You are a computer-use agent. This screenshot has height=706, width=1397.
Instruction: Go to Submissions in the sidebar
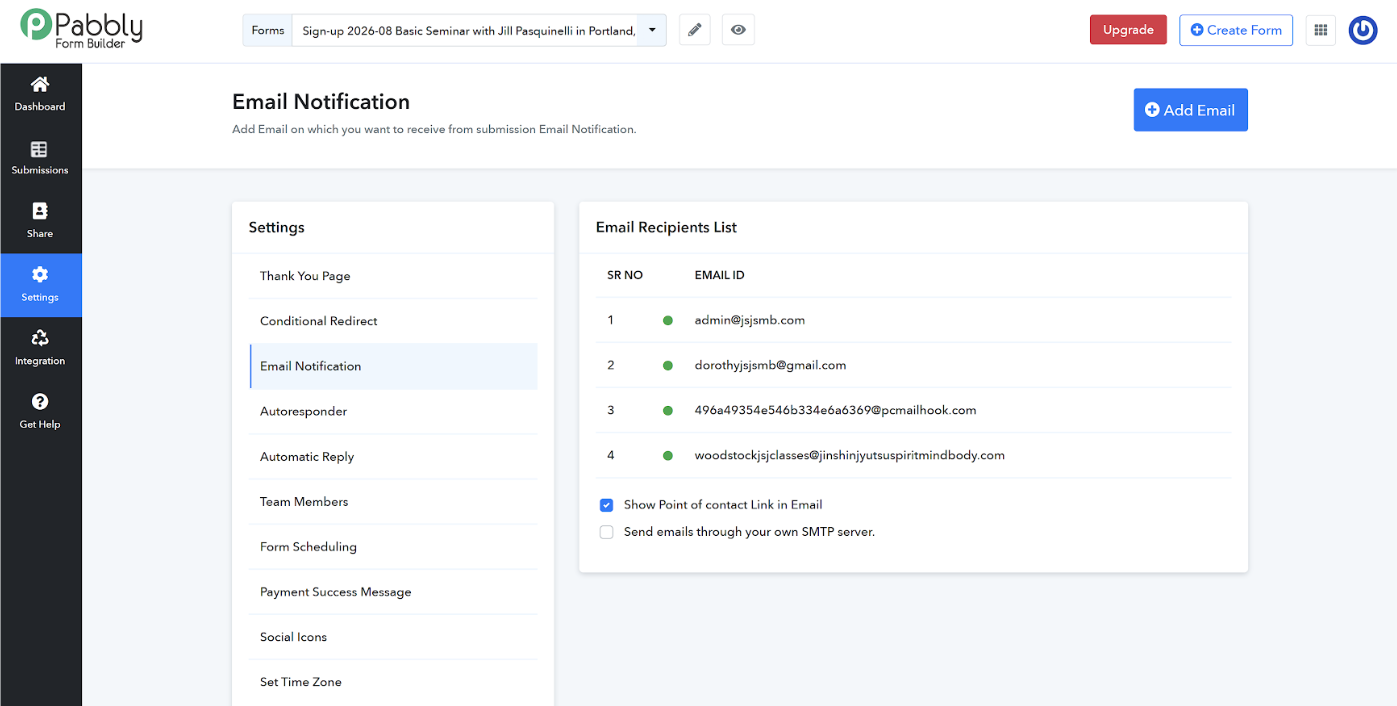(40, 158)
